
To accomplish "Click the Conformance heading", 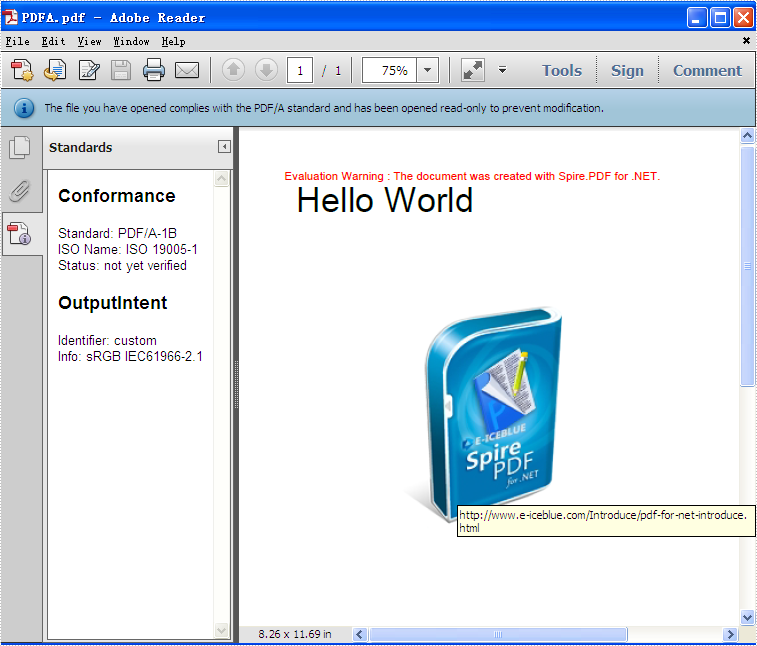I will pos(117,196).
